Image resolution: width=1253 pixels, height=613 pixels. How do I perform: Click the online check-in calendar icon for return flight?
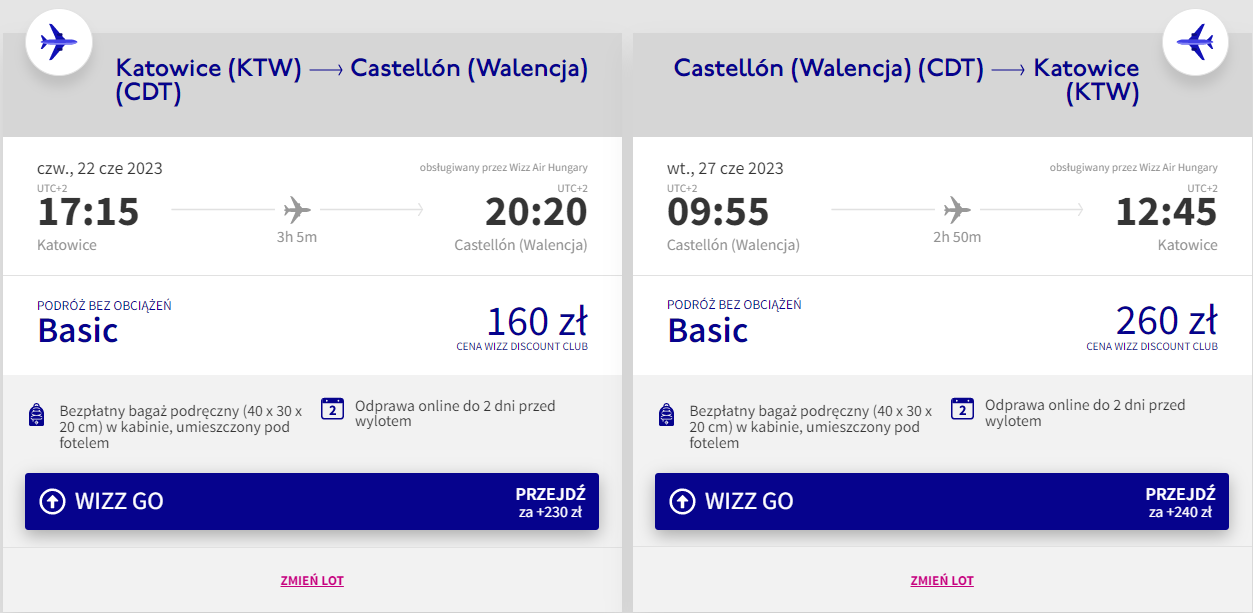[x=962, y=408]
